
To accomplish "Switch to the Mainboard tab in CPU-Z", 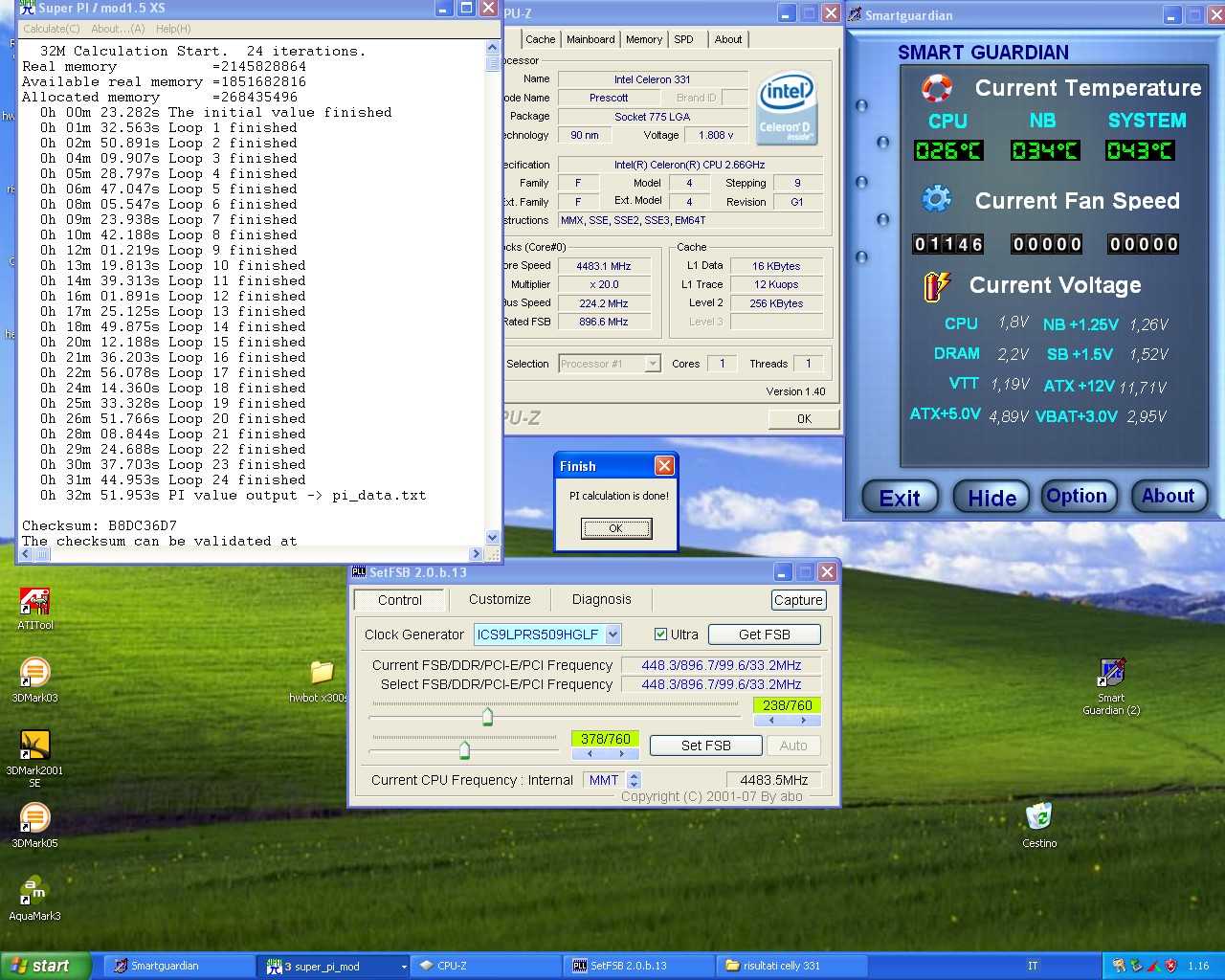I will click(590, 39).
